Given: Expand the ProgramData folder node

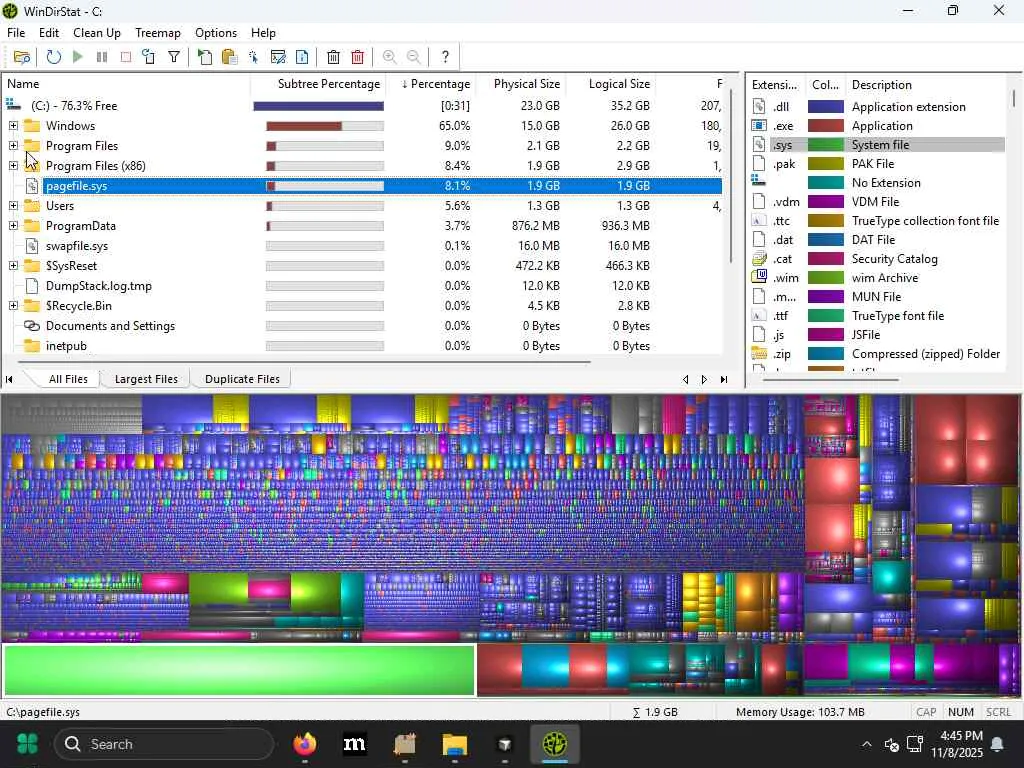Looking at the screenshot, I should [x=13, y=226].
